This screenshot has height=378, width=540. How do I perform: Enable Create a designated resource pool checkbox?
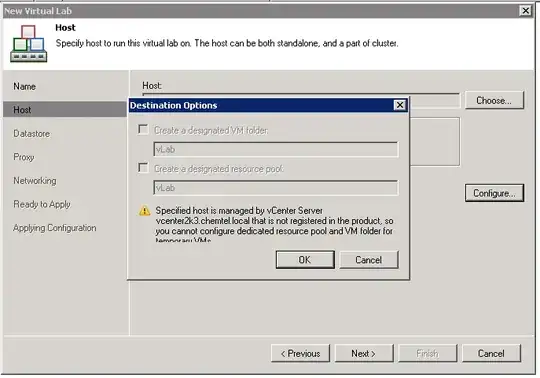click(x=143, y=168)
